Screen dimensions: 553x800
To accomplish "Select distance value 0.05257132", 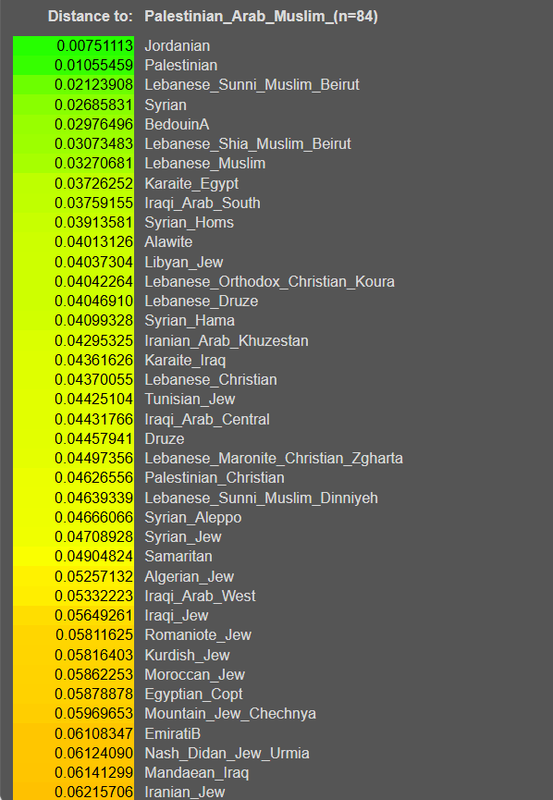I will point(94,577).
